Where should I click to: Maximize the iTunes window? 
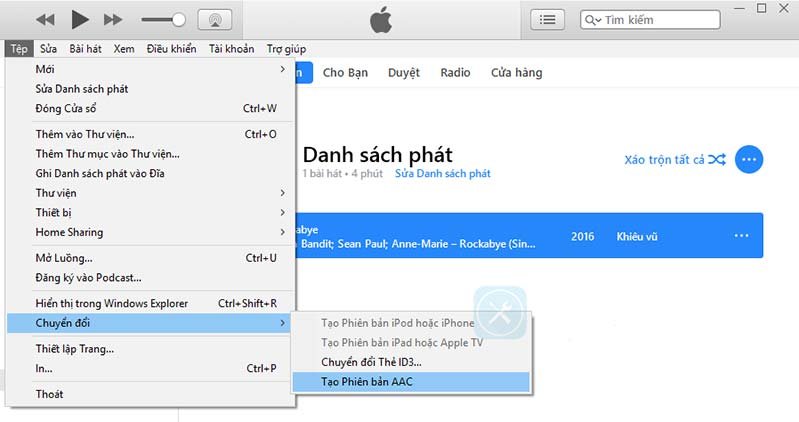(x=761, y=8)
